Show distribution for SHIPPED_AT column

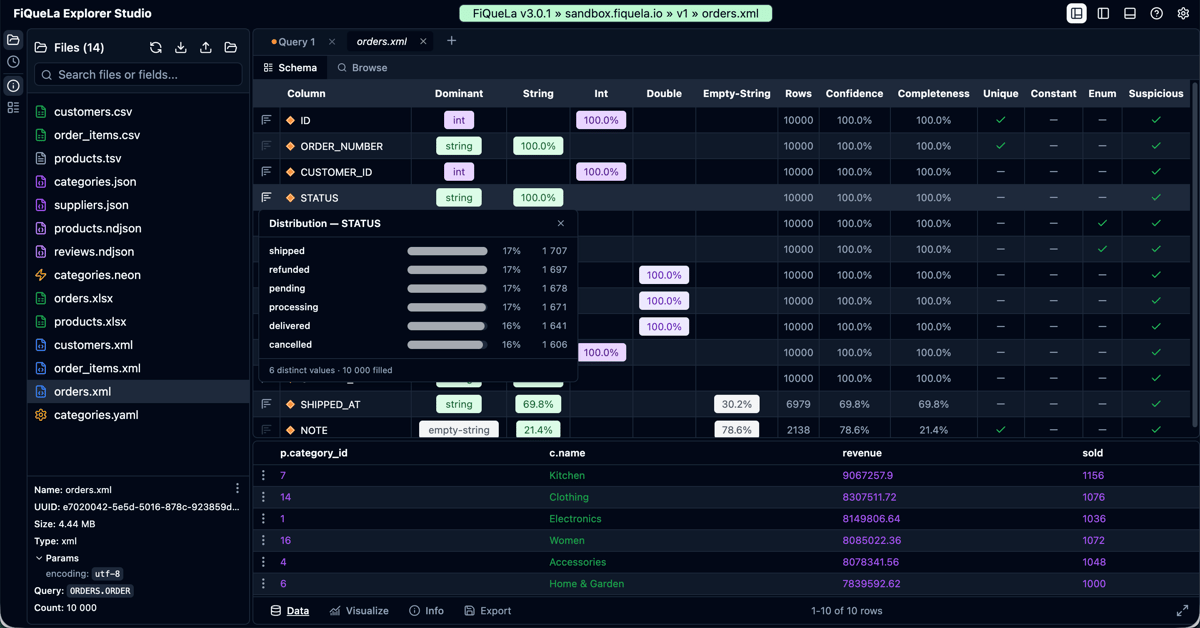pos(266,405)
